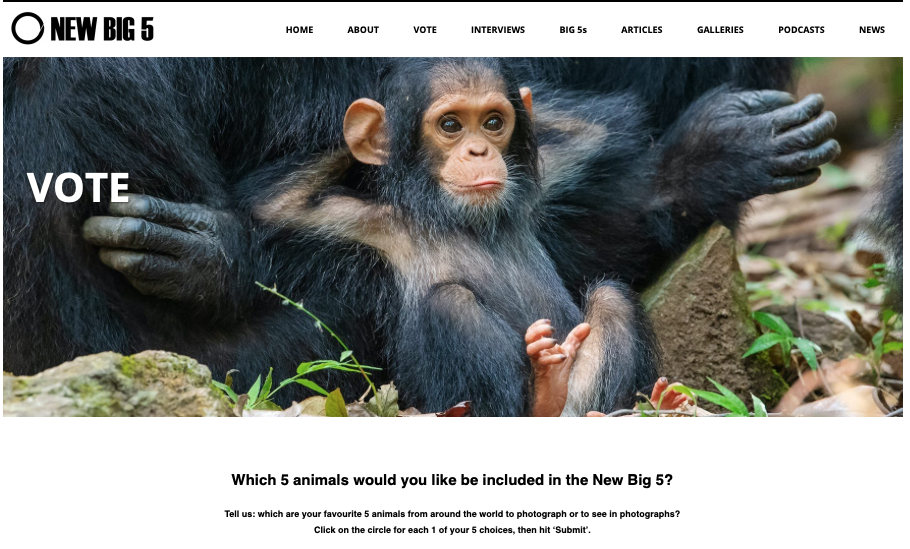Navigate to BIG 5s page
Viewport: 910px width, 549px height.
[x=573, y=30]
